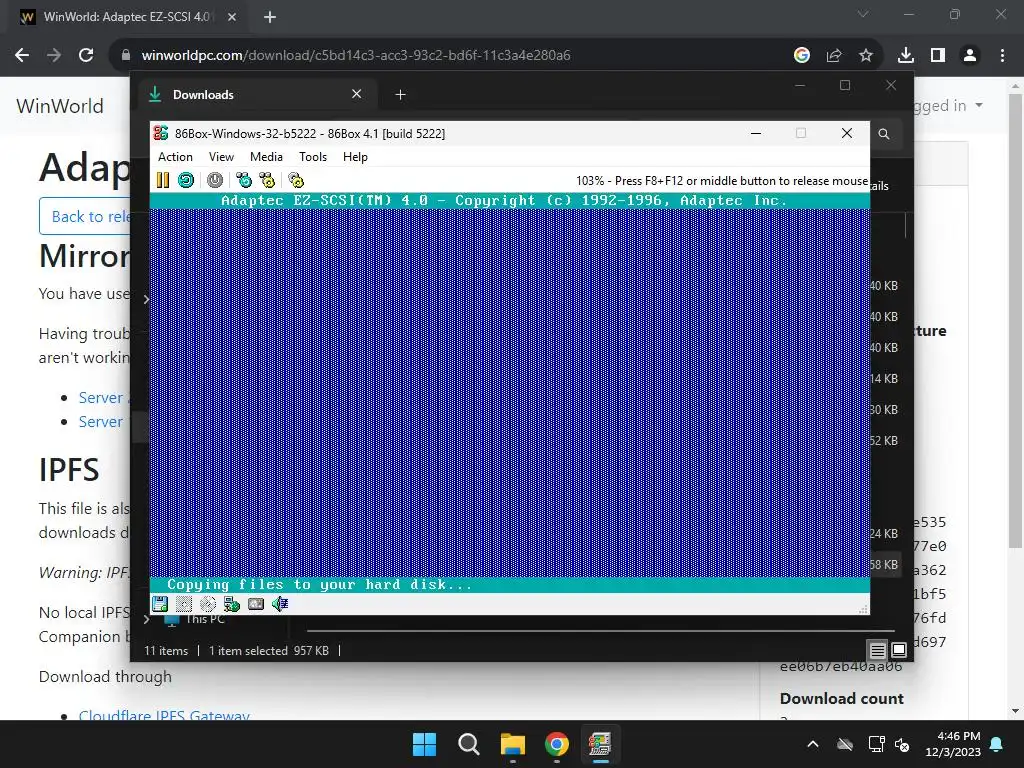This screenshot has width=1024, height=768.
Task: Click the WinWorld site logo link
Action: tap(60, 106)
